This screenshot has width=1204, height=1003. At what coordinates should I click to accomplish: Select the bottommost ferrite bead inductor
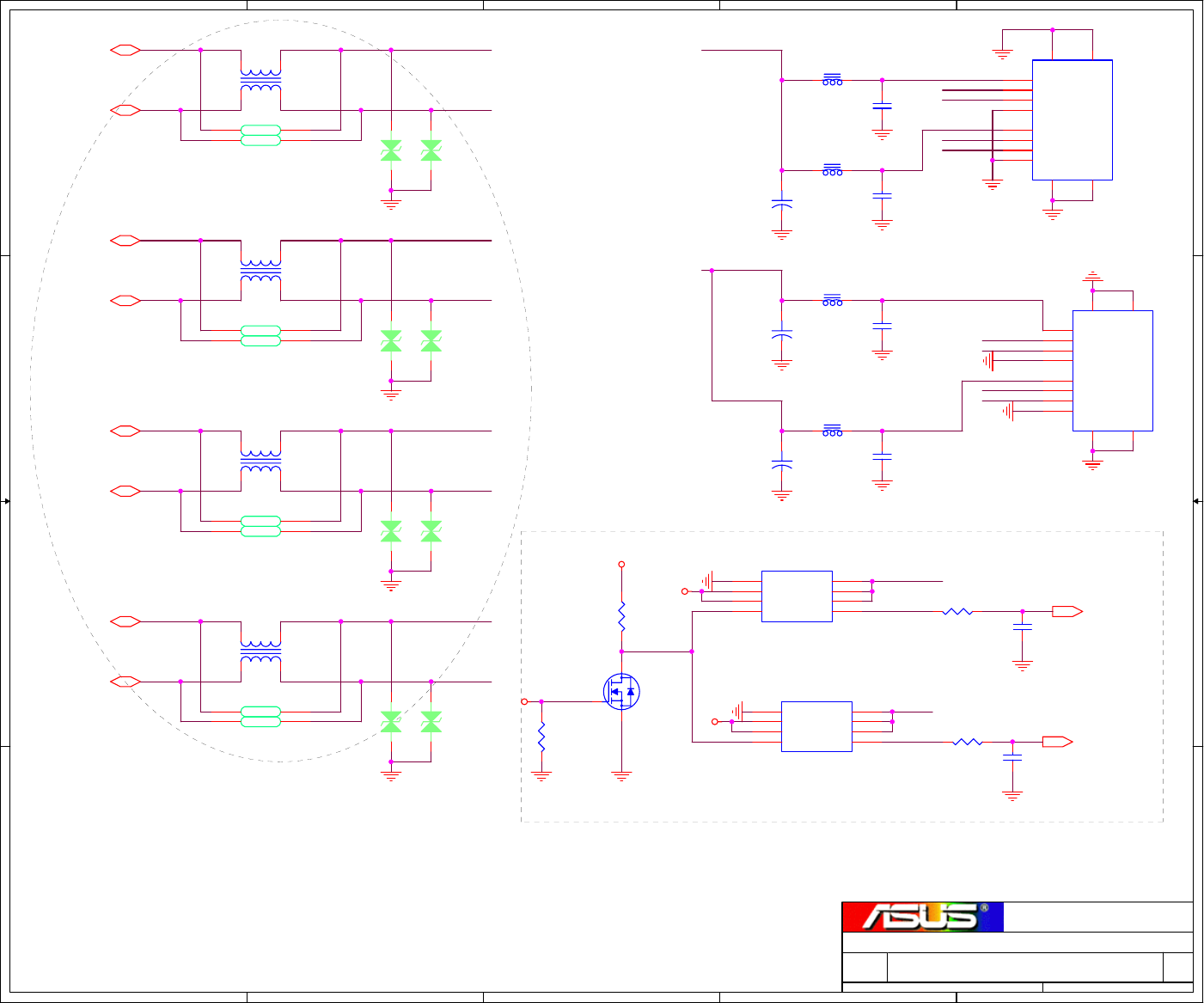coord(833,431)
